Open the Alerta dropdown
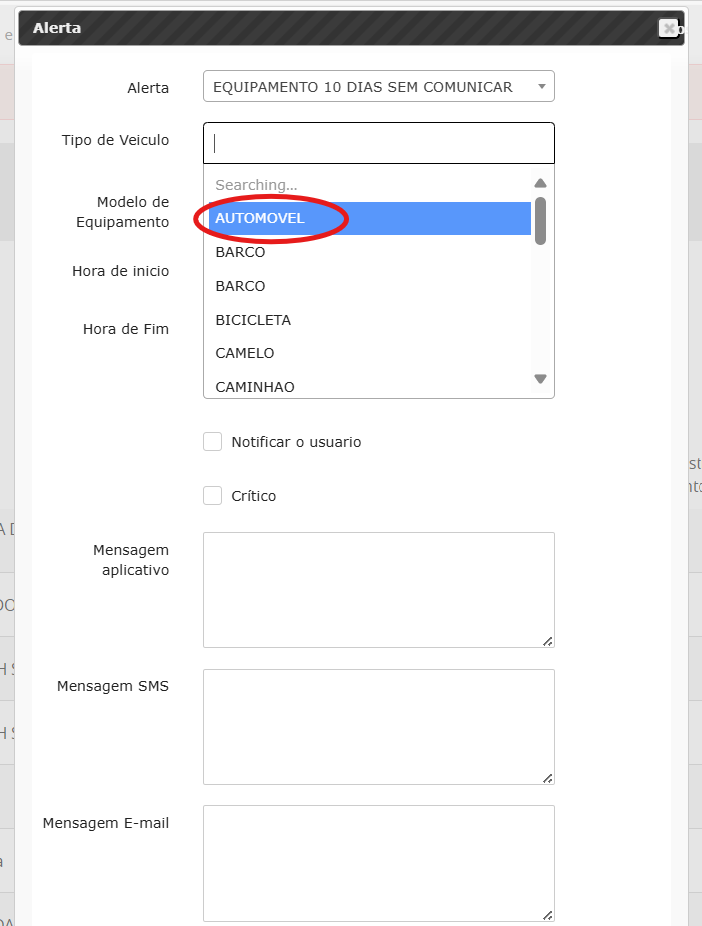The height and width of the screenshot is (926, 702). [x=378, y=86]
